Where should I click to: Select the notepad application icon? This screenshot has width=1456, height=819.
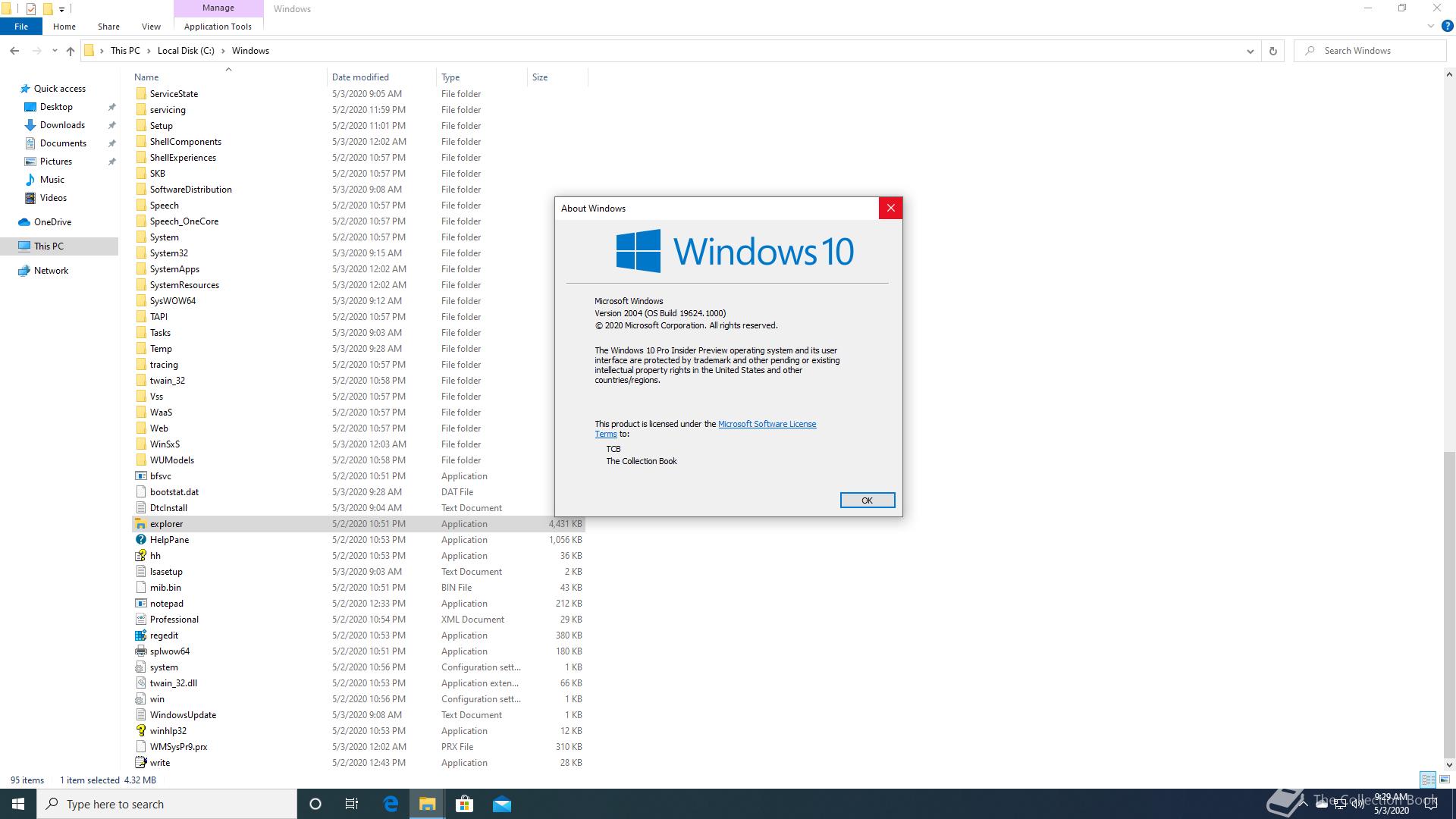tap(140, 604)
